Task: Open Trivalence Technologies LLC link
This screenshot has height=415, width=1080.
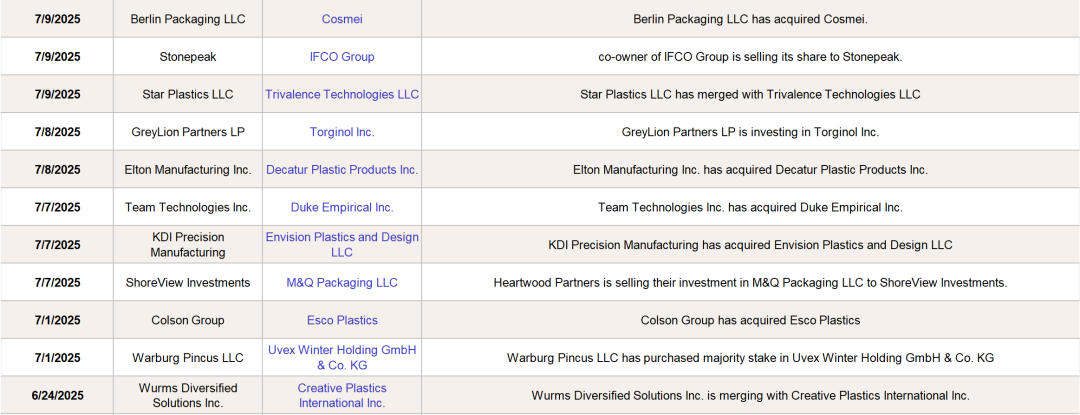Action: (342, 94)
